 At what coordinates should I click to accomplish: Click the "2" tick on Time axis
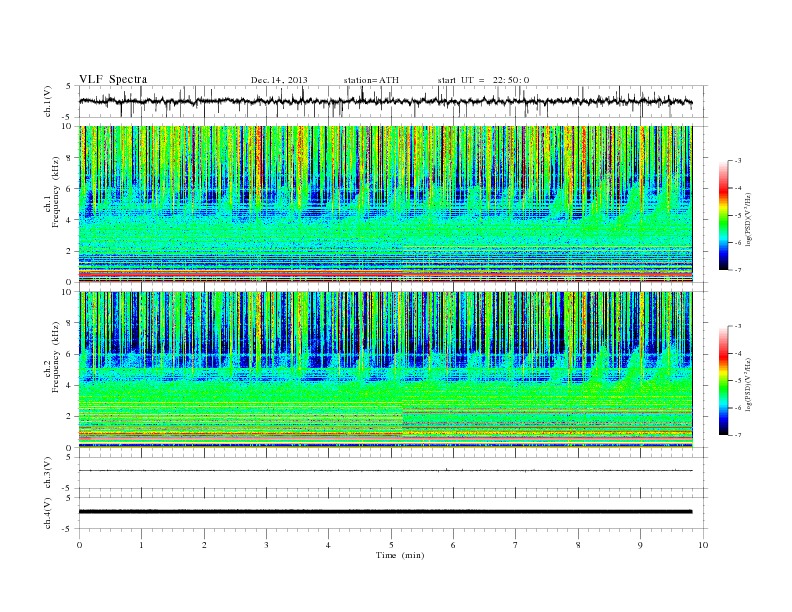click(x=204, y=545)
